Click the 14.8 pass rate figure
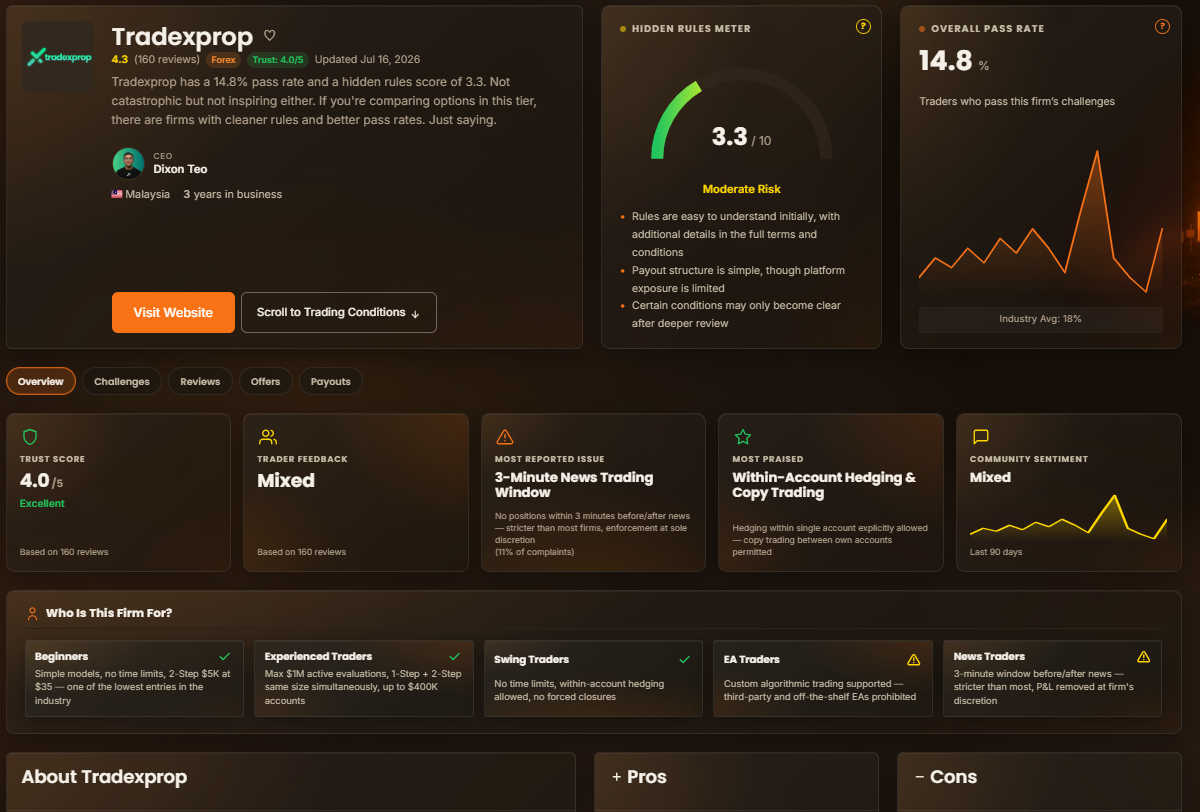Viewport: 1200px width, 812px height. (946, 61)
